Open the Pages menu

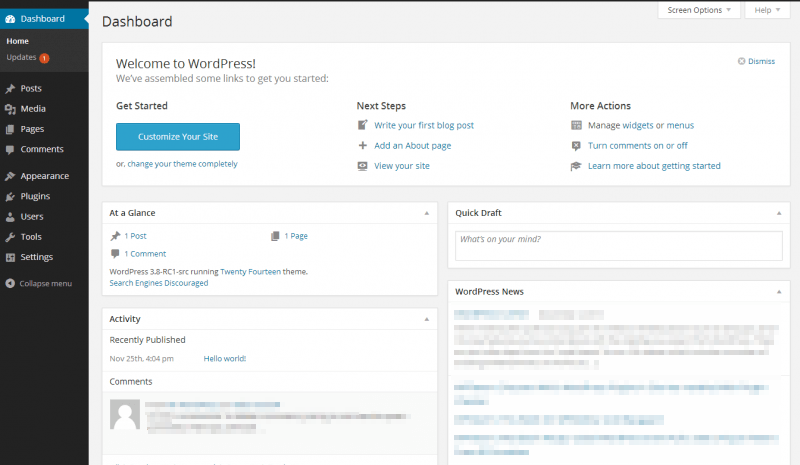click(x=32, y=129)
